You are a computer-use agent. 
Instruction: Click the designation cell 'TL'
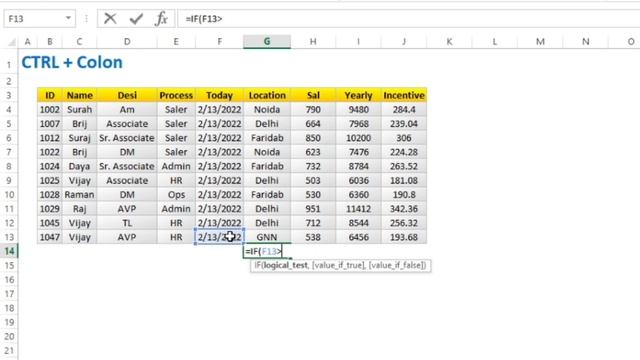(x=127, y=223)
